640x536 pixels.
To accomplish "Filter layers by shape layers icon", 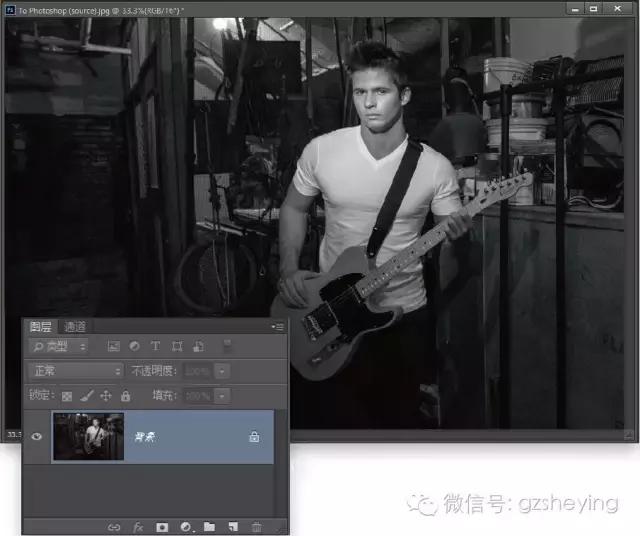I will (177, 347).
